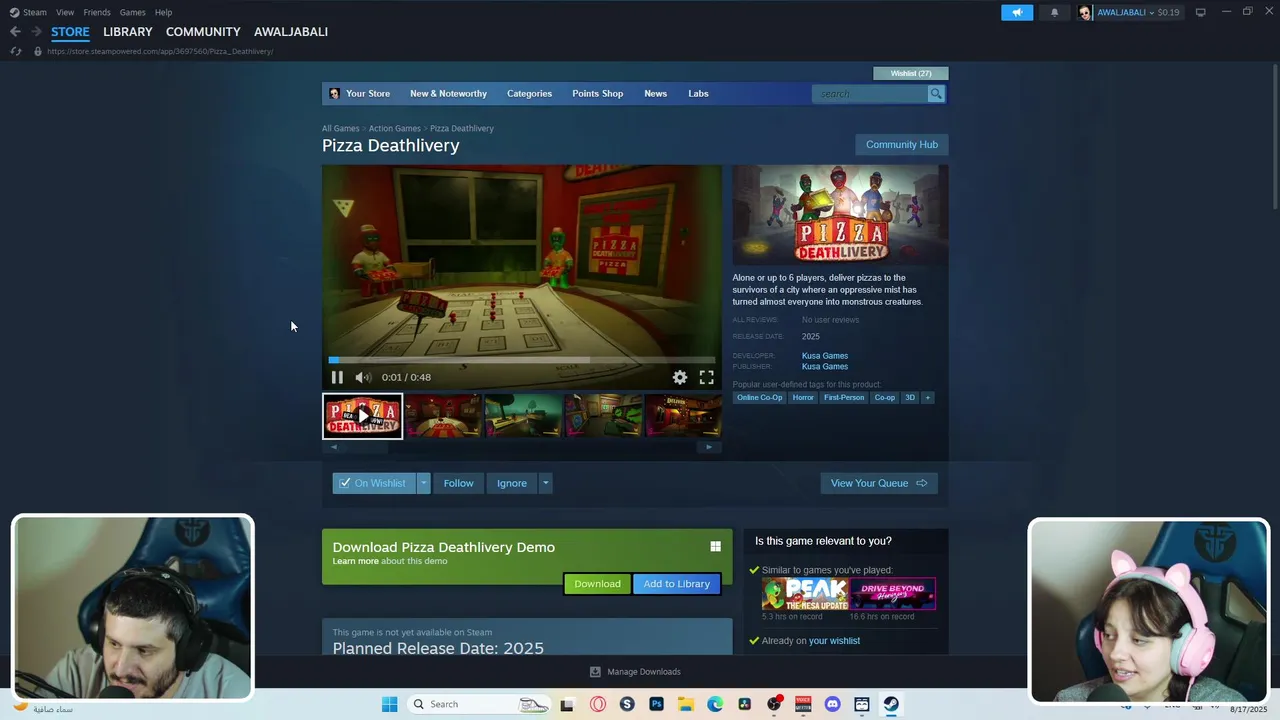Open the Wishlist (27) button
Image resolution: width=1280 pixels, height=720 pixels.
[x=911, y=73]
